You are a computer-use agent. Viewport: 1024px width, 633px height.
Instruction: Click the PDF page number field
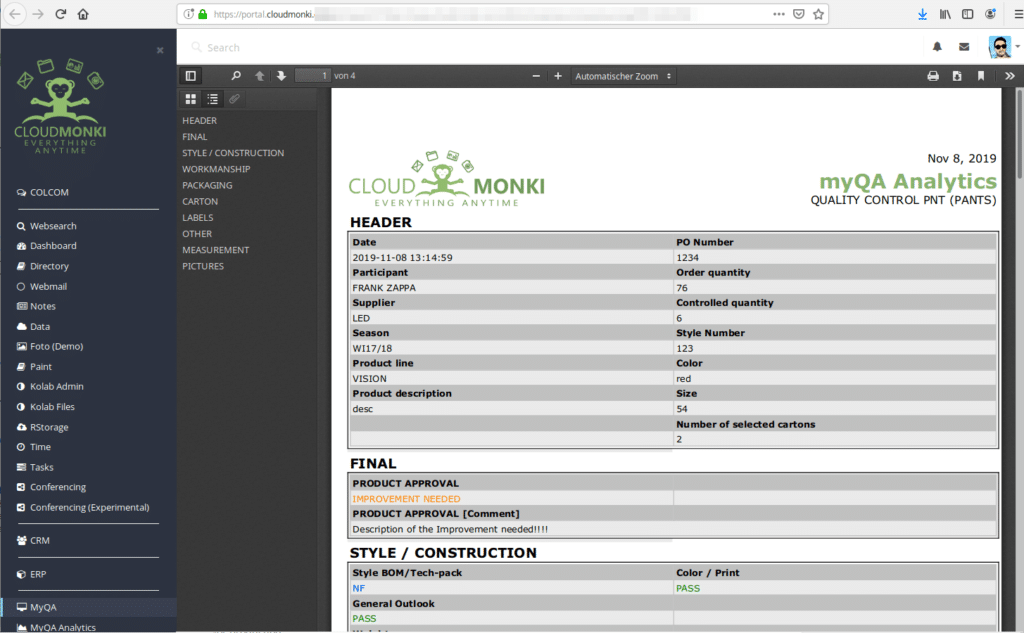click(313, 76)
